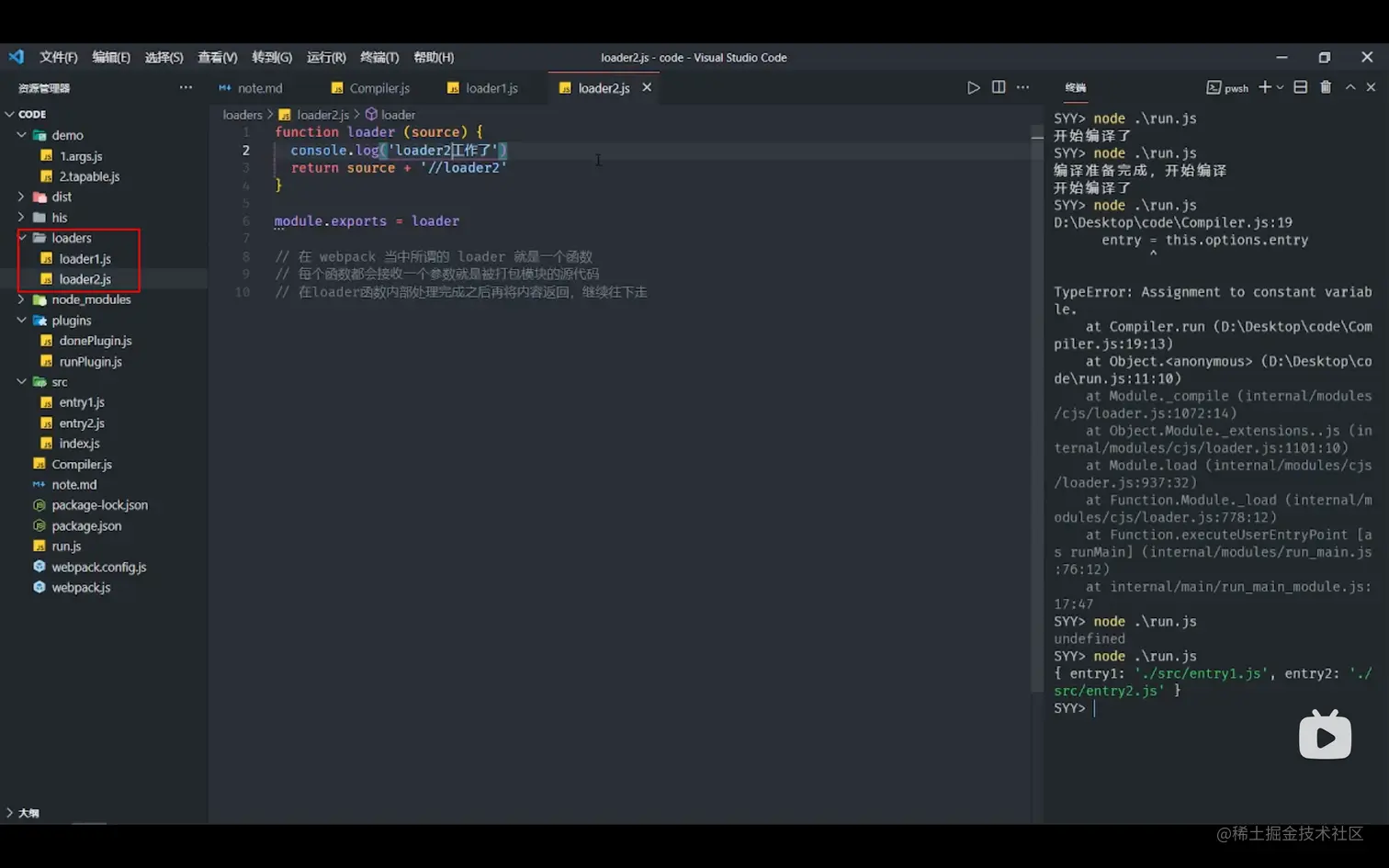The height and width of the screenshot is (868, 1389).
Task: Open loader1.js in the file tree
Action: 85,259
